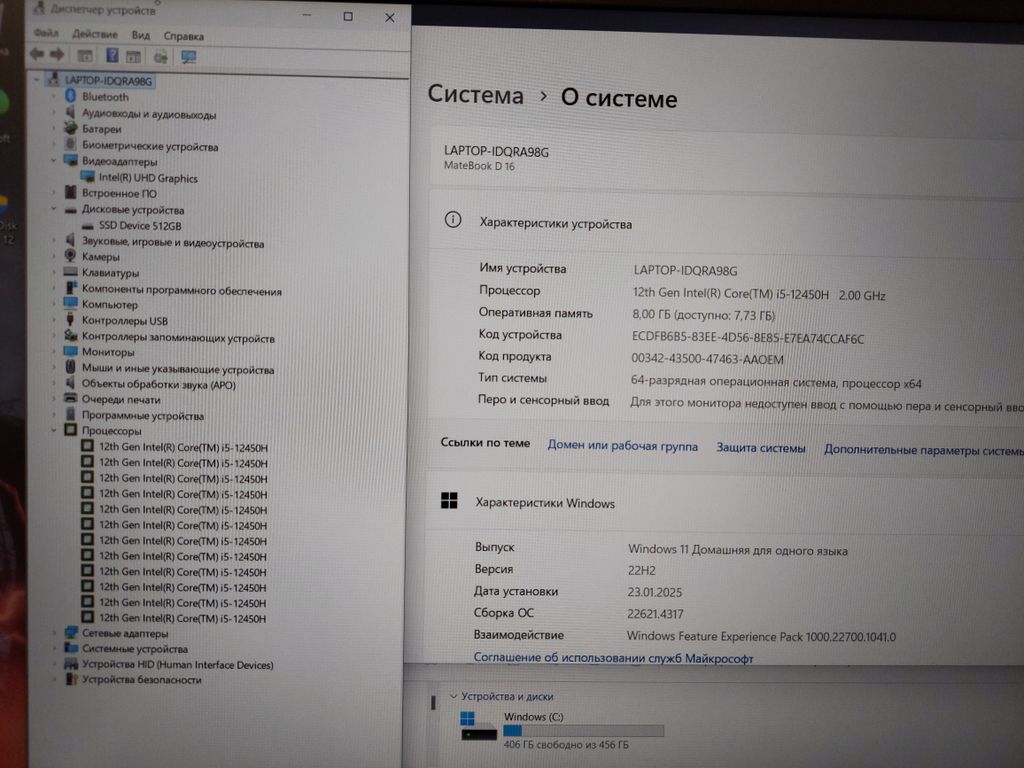This screenshot has height=768, width=1024.
Task: Expand the Клавиатуры tree node arrow
Action: pos(54,272)
